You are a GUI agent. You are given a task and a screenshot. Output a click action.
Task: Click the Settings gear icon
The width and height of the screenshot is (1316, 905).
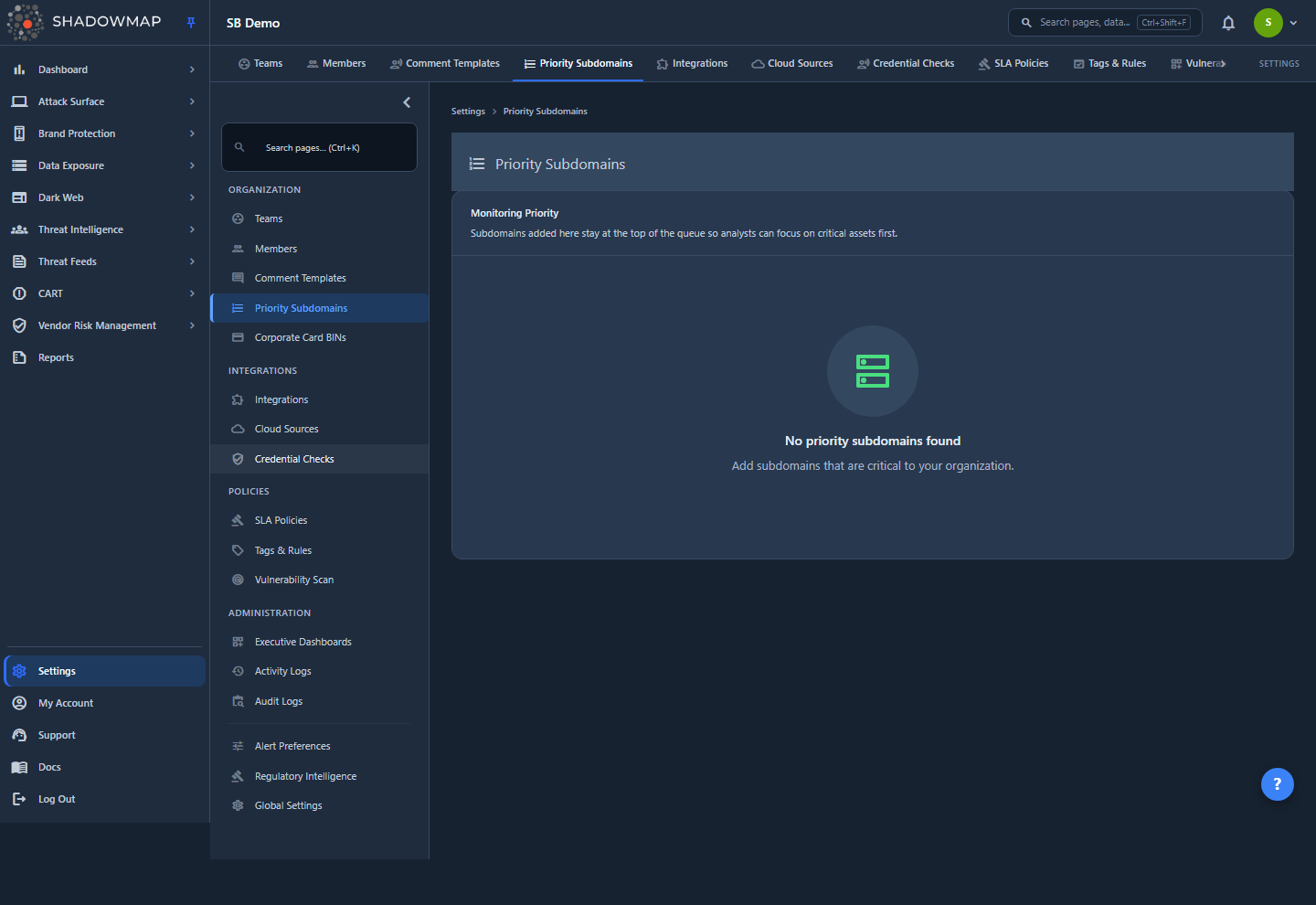click(x=19, y=671)
